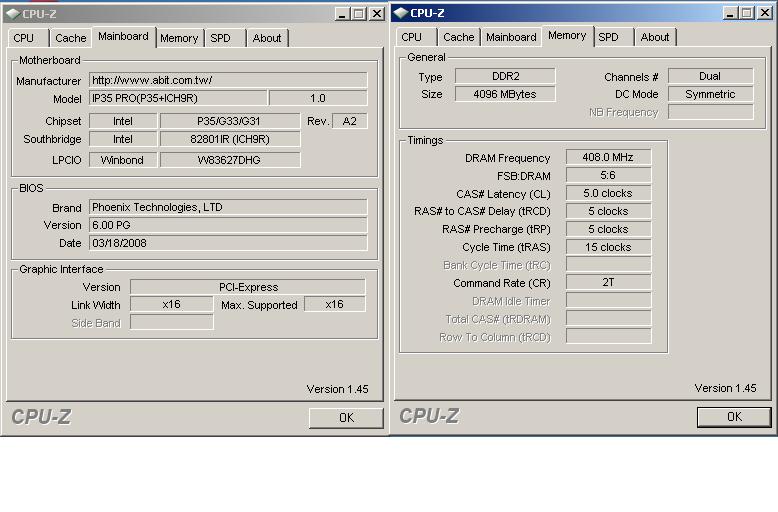Open the SPD tab in left CPU-Z window

pyautogui.click(x=225, y=38)
